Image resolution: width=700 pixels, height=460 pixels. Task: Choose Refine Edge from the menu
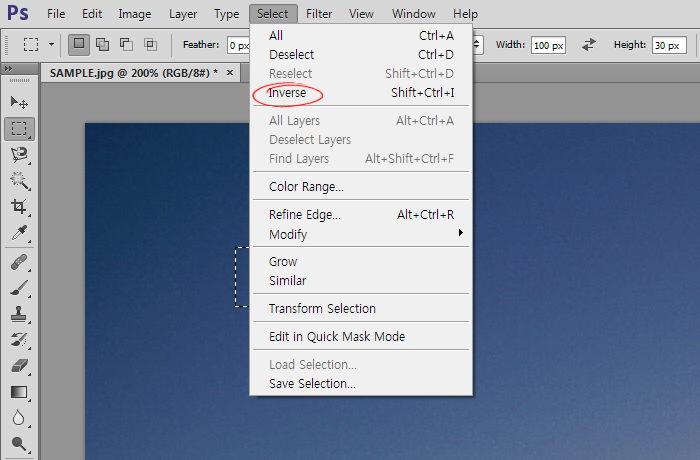(x=361, y=215)
